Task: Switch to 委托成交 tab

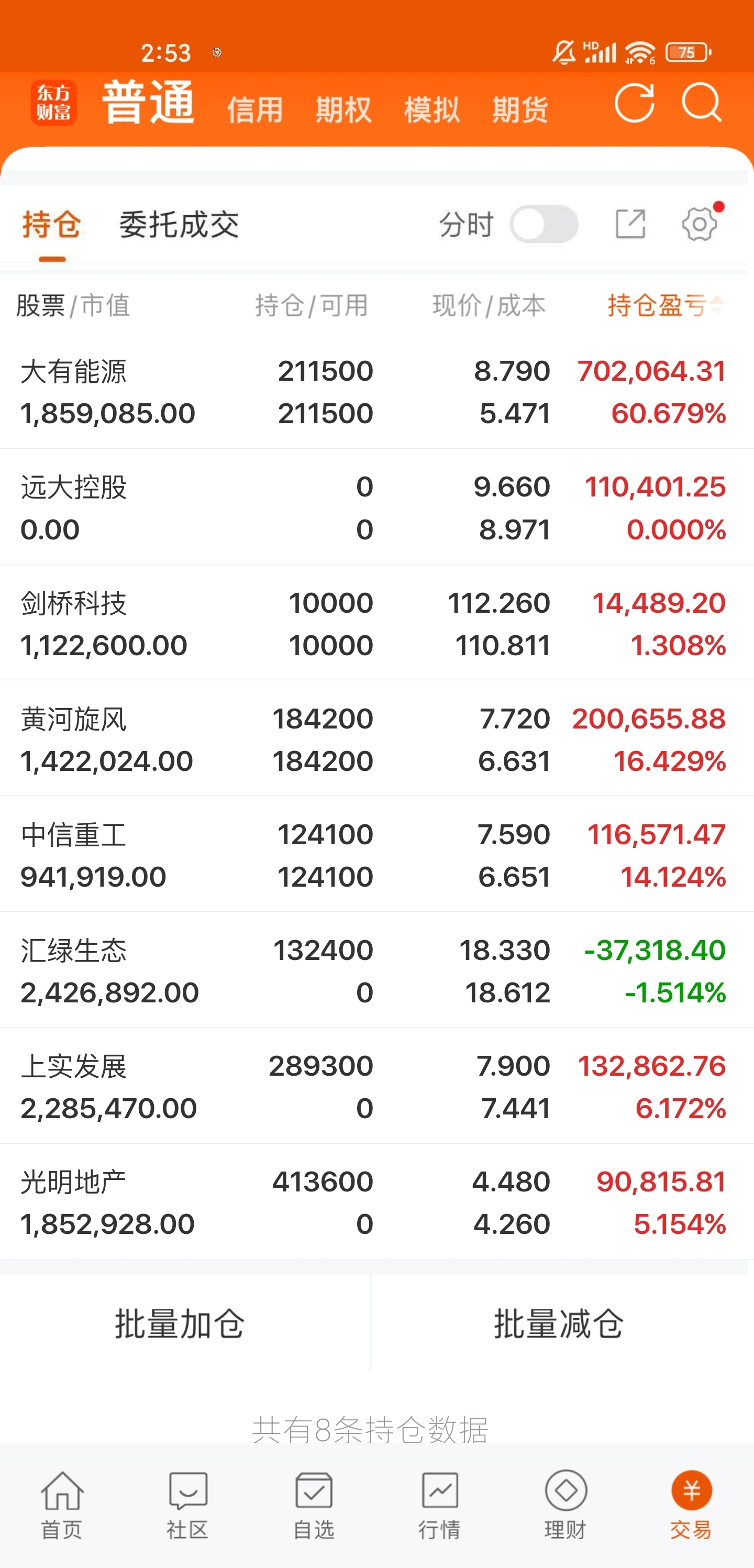Action: [180, 225]
